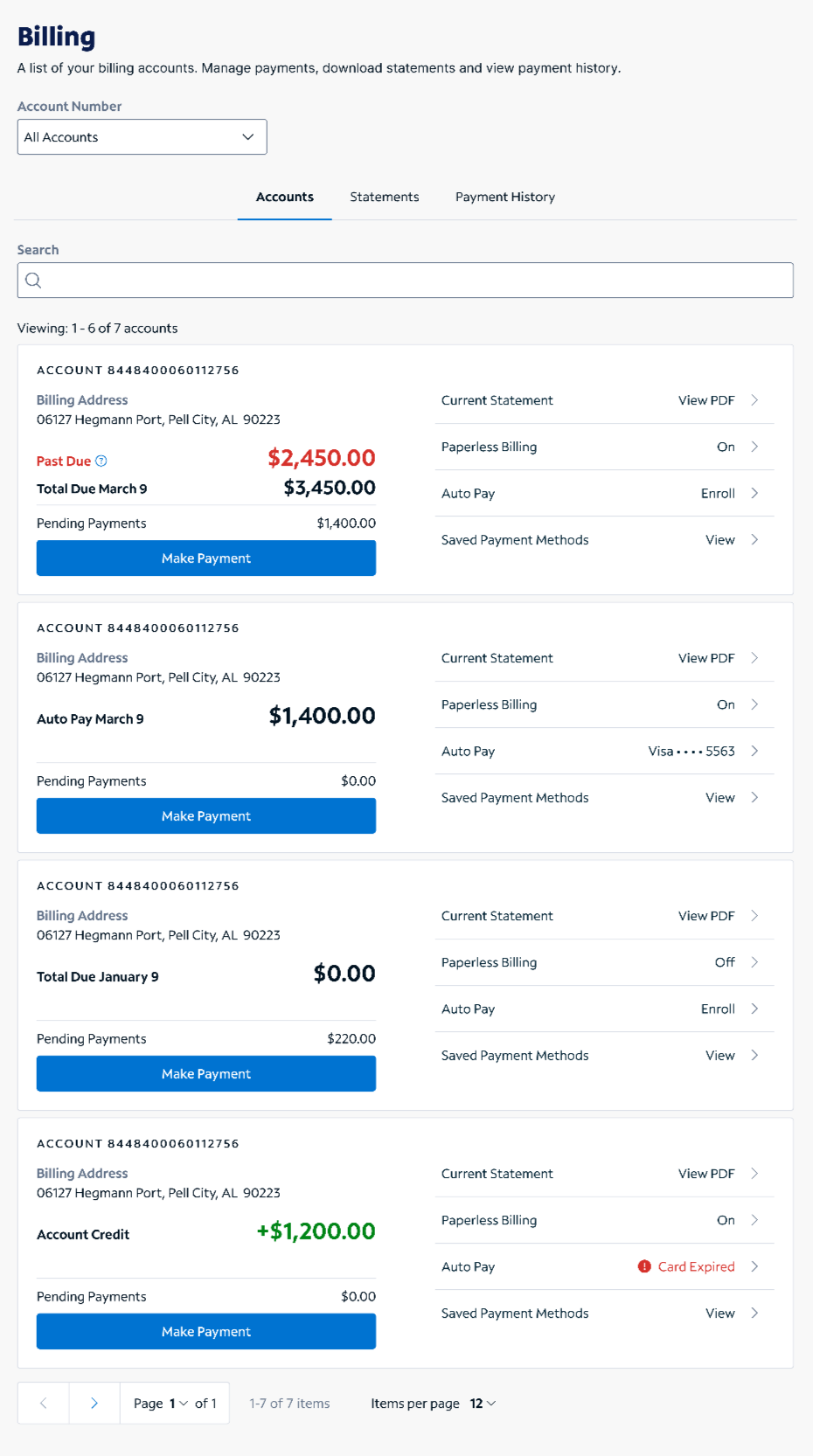Click View Saved Payment Methods in January 9 card

(720, 1056)
